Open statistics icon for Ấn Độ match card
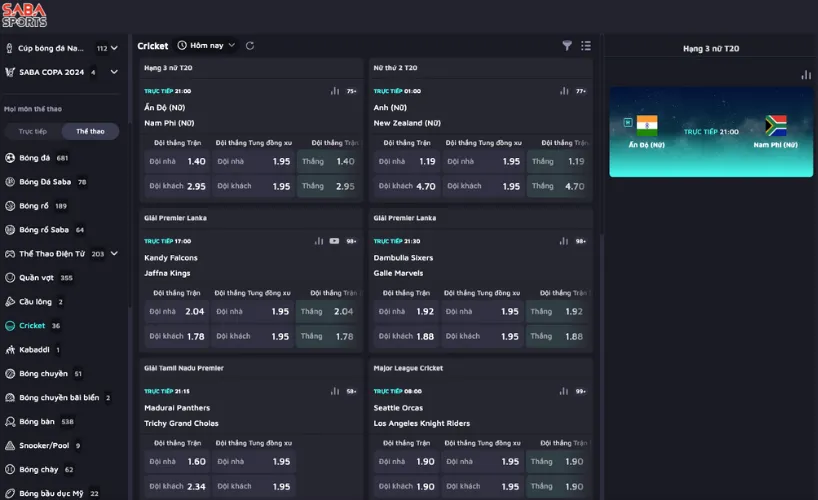This screenshot has height=500, width=818. click(x=335, y=91)
